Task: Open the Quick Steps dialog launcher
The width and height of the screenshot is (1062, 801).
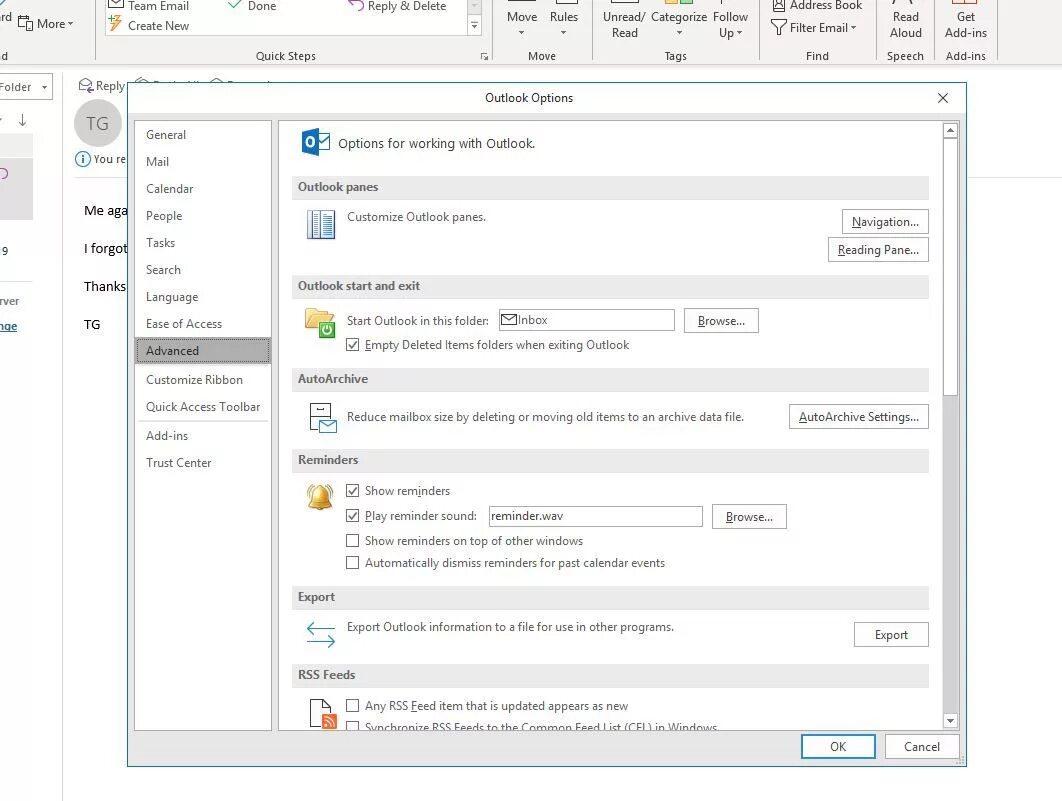Action: coord(484,57)
